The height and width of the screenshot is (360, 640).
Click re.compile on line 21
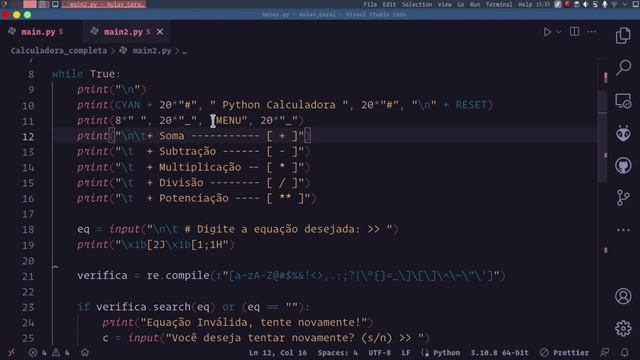click(x=178, y=276)
